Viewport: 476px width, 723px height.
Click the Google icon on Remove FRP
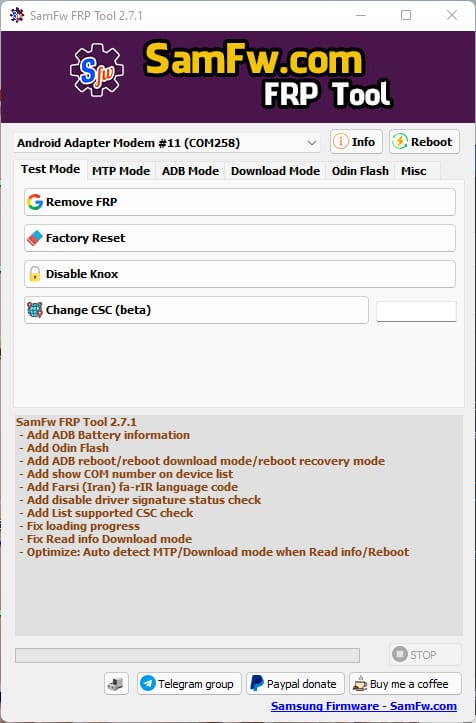(x=35, y=202)
